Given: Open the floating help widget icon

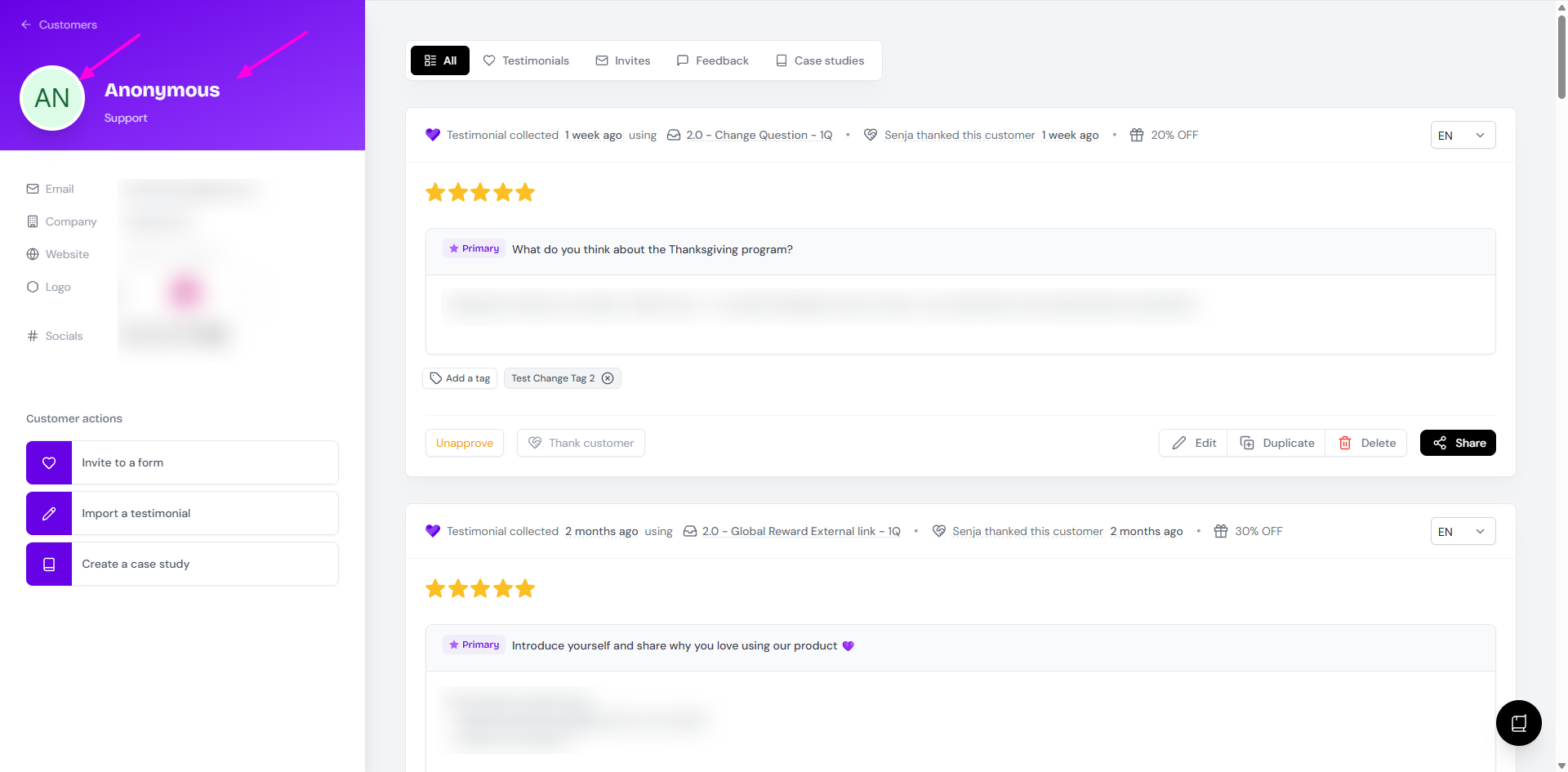Looking at the screenshot, I should coord(1518,722).
